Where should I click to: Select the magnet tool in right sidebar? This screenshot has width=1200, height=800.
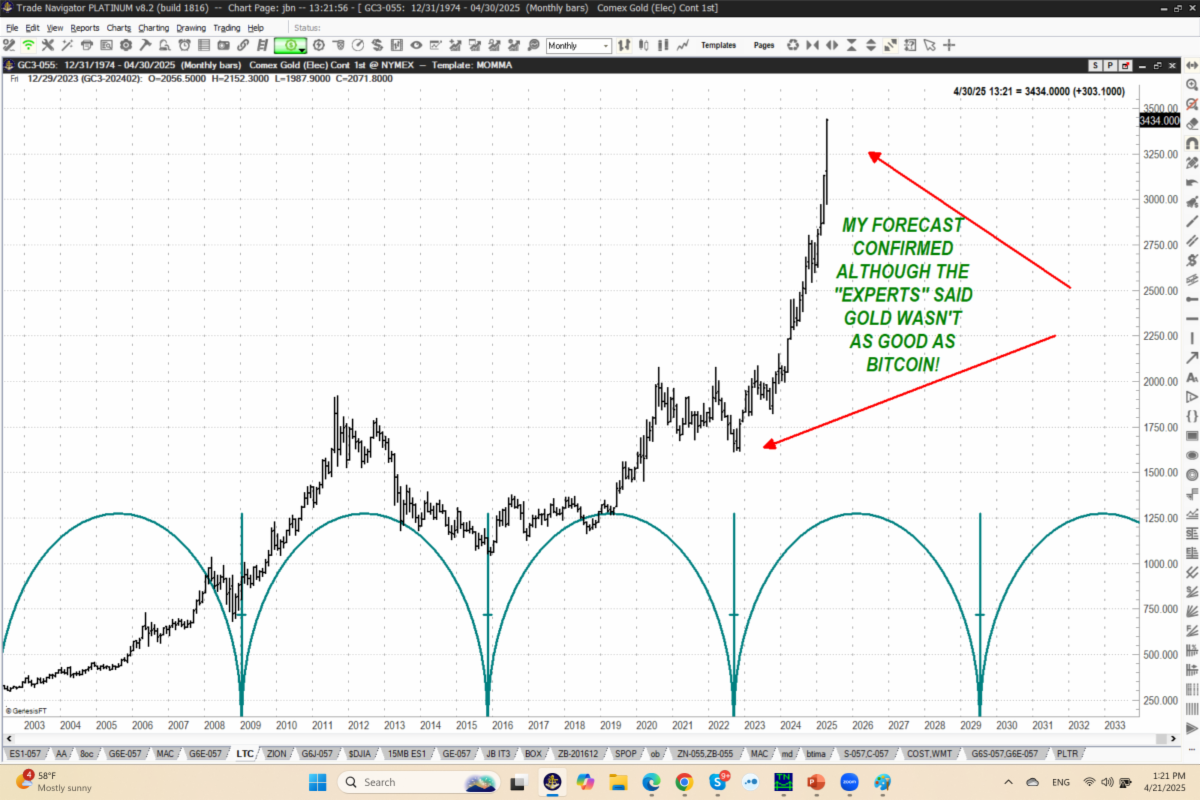(1191, 143)
